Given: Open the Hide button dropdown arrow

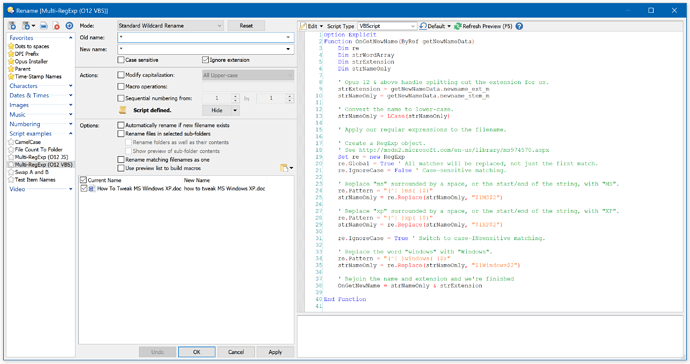Looking at the screenshot, I should pyautogui.click(x=235, y=110).
